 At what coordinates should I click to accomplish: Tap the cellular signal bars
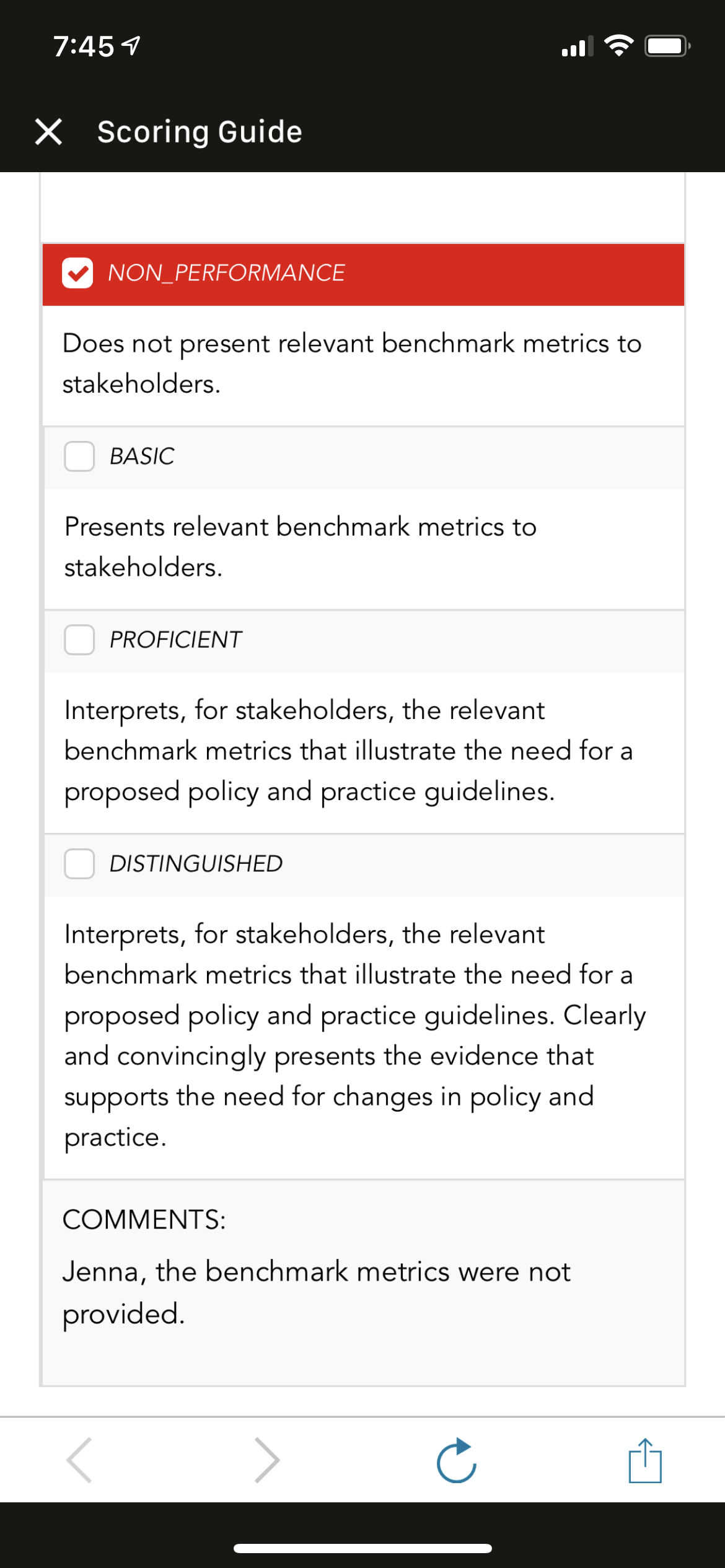[577, 46]
